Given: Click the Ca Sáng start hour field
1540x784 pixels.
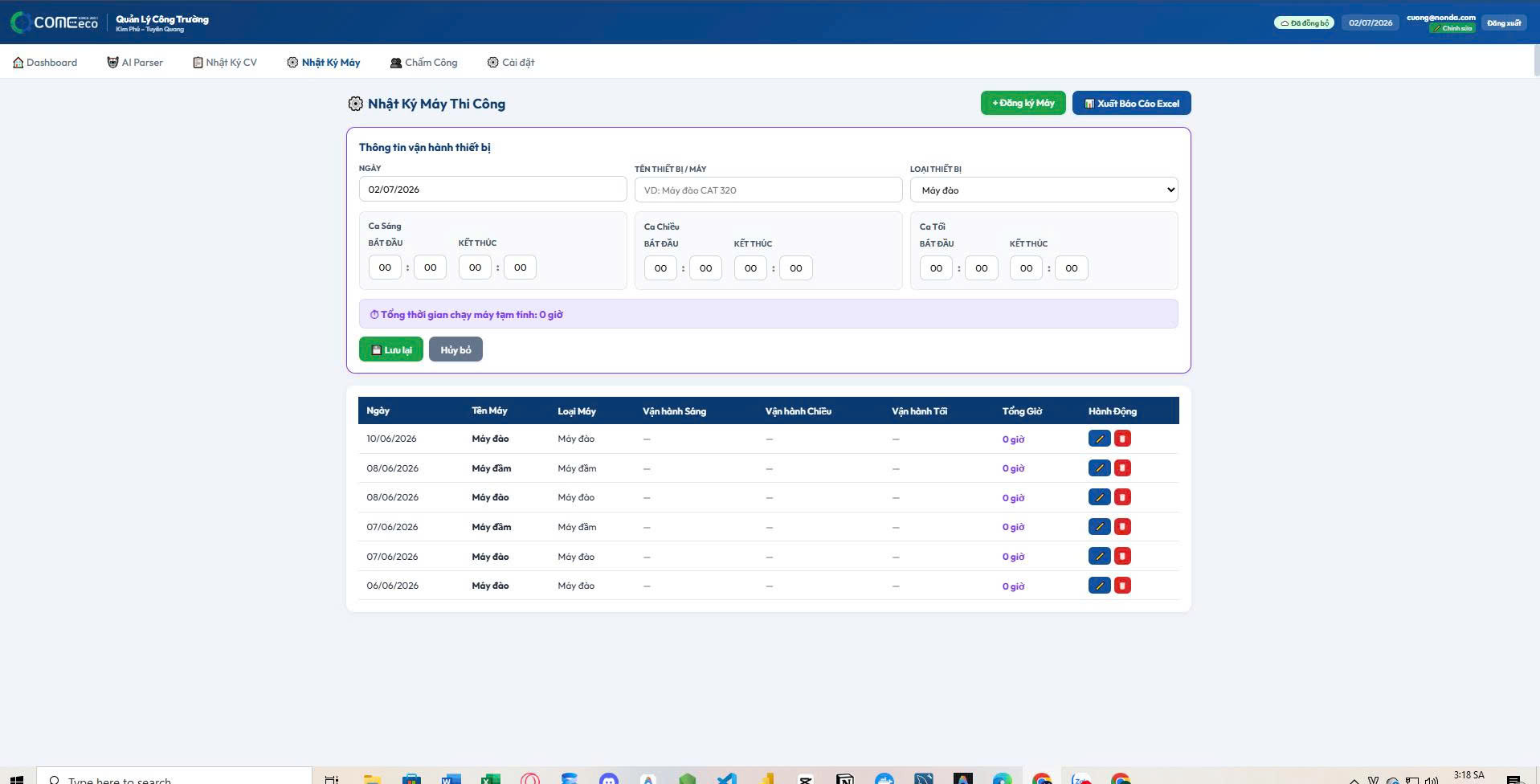Looking at the screenshot, I should pyautogui.click(x=385, y=267).
